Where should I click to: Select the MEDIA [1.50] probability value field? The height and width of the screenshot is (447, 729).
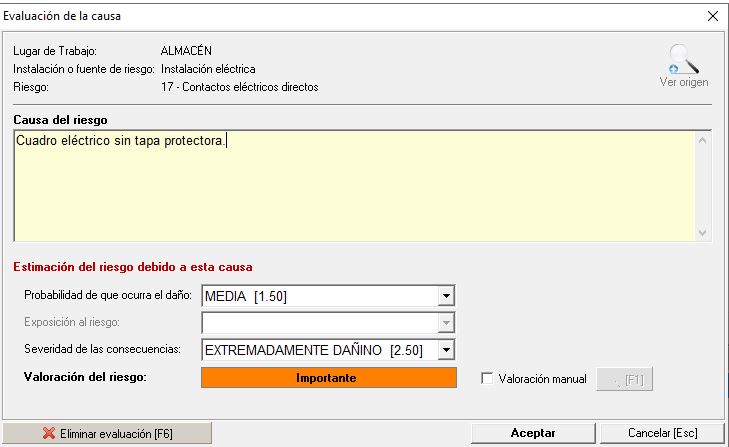pyautogui.click(x=320, y=297)
